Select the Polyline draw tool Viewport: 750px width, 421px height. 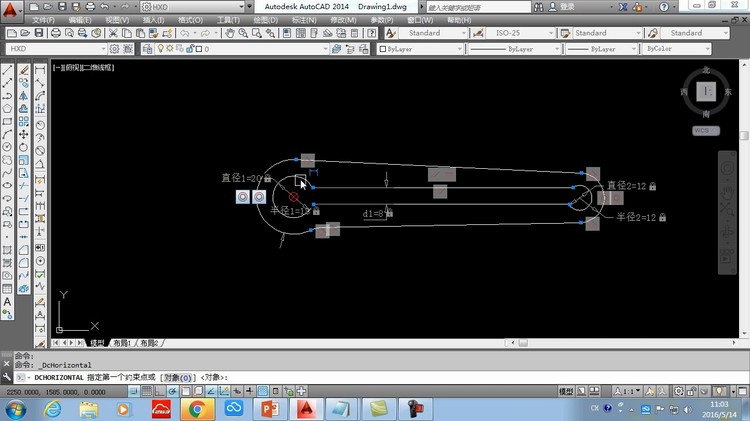7,96
